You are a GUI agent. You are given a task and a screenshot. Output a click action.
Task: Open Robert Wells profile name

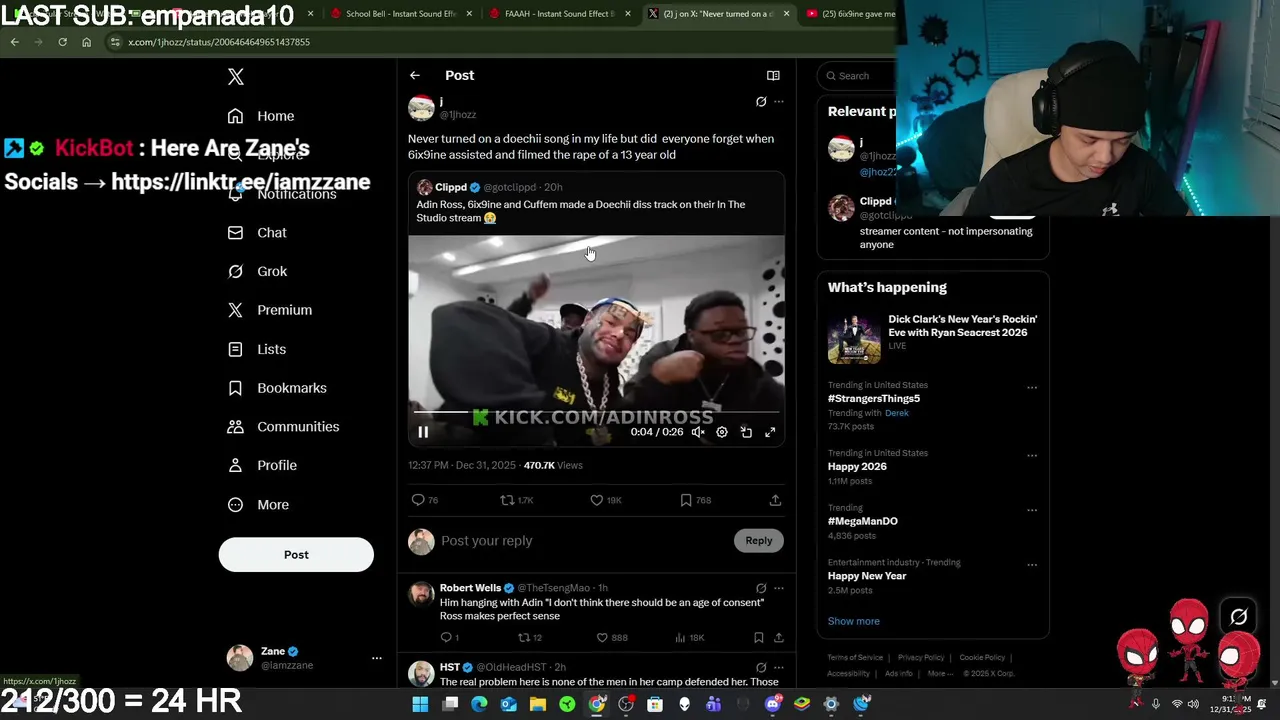[470, 588]
